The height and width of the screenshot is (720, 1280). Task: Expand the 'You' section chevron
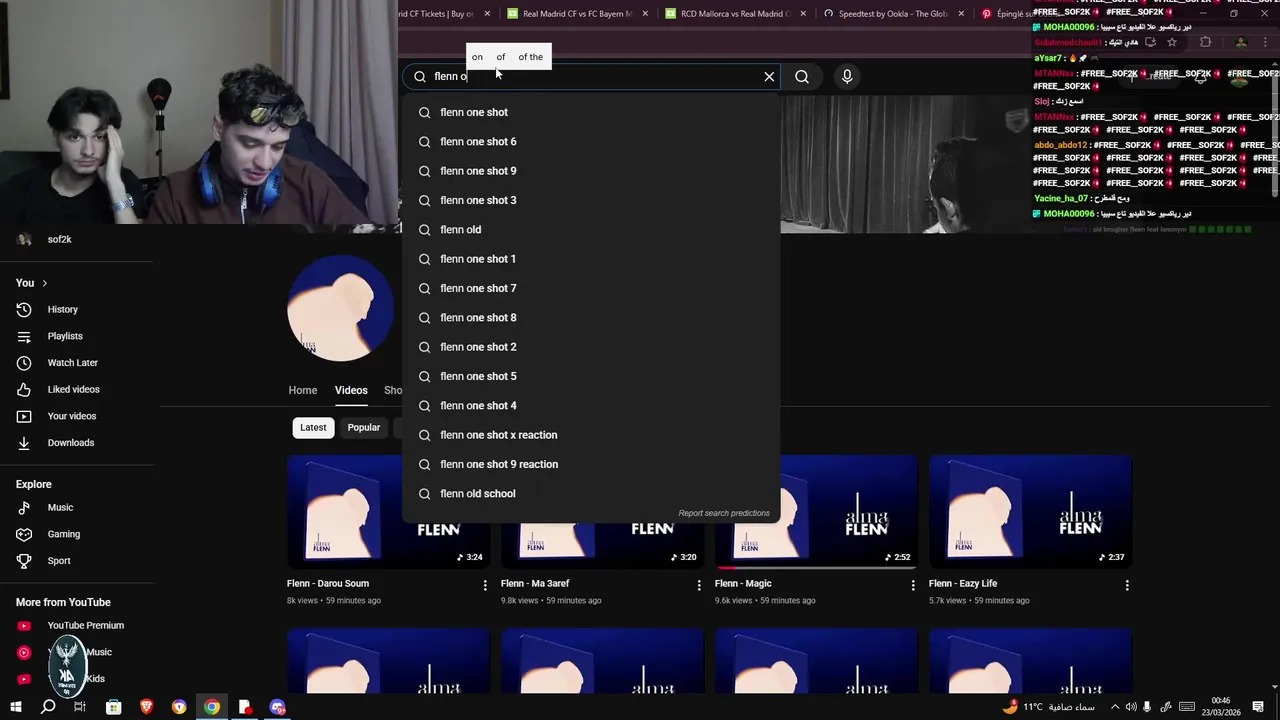pyautogui.click(x=44, y=283)
